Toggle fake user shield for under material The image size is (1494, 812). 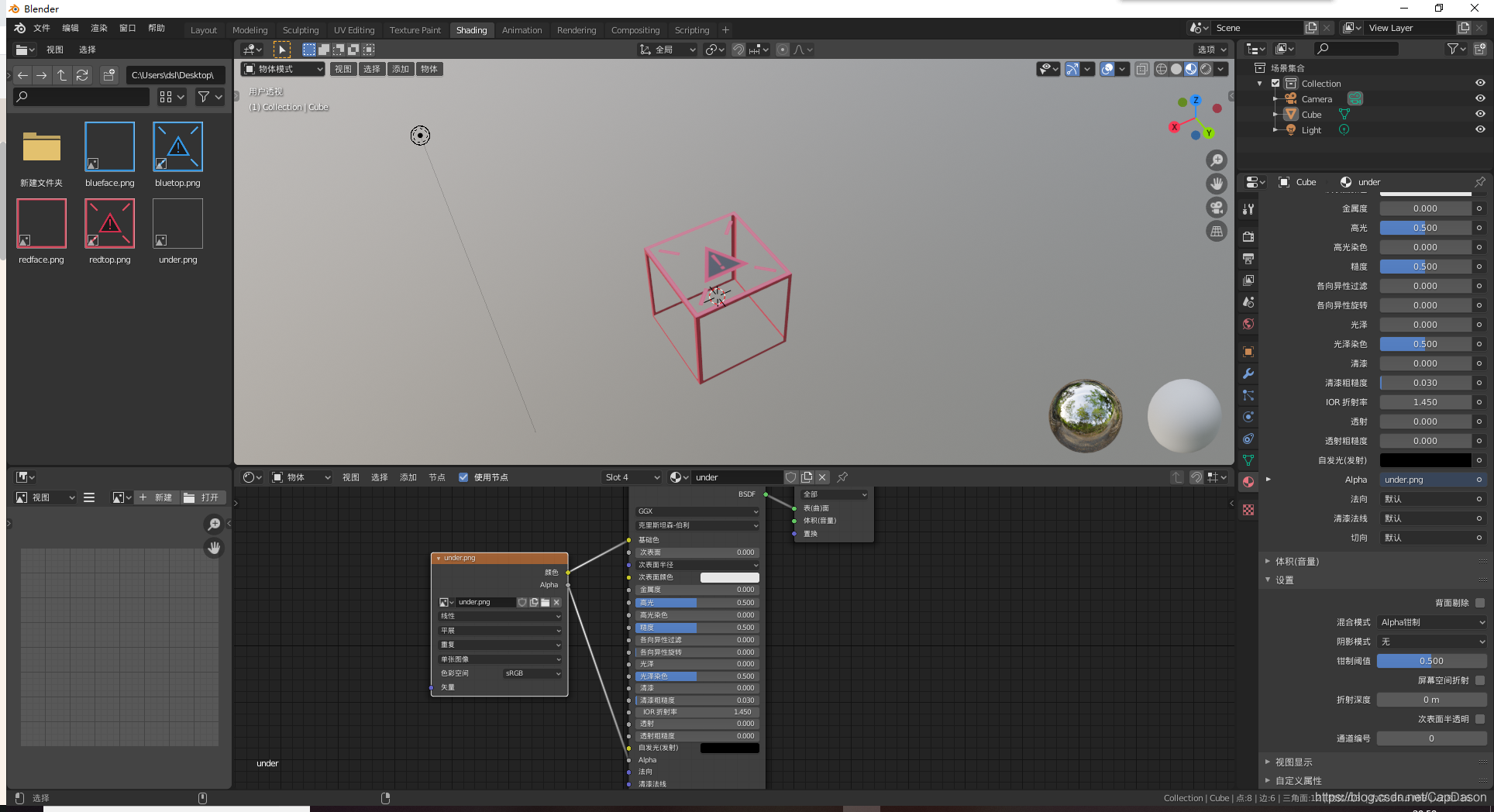[x=791, y=477]
